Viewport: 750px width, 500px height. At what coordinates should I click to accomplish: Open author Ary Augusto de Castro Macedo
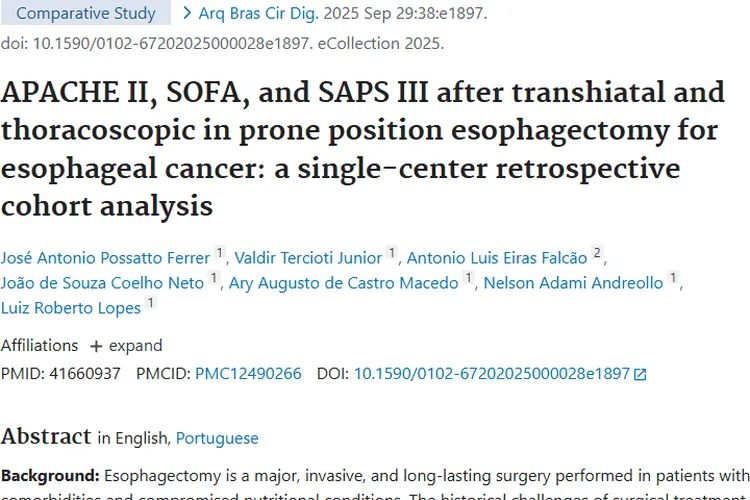pos(343,283)
